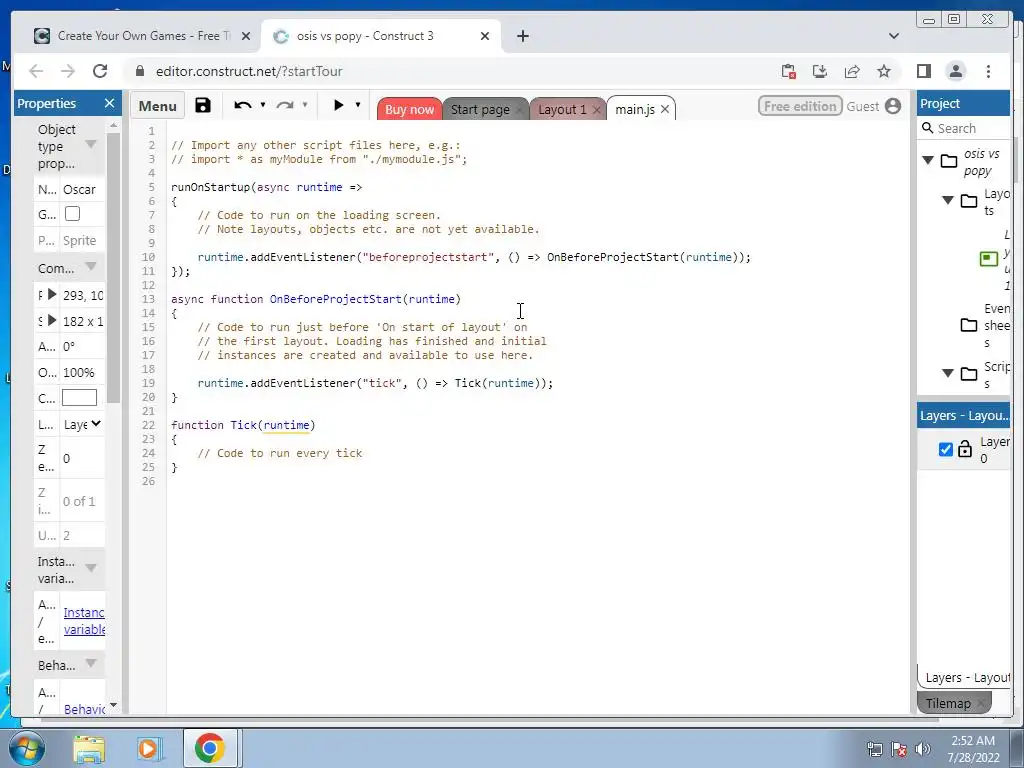Edit the Z elevation 0 field
This screenshot has height=768, width=1024.
(82, 458)
